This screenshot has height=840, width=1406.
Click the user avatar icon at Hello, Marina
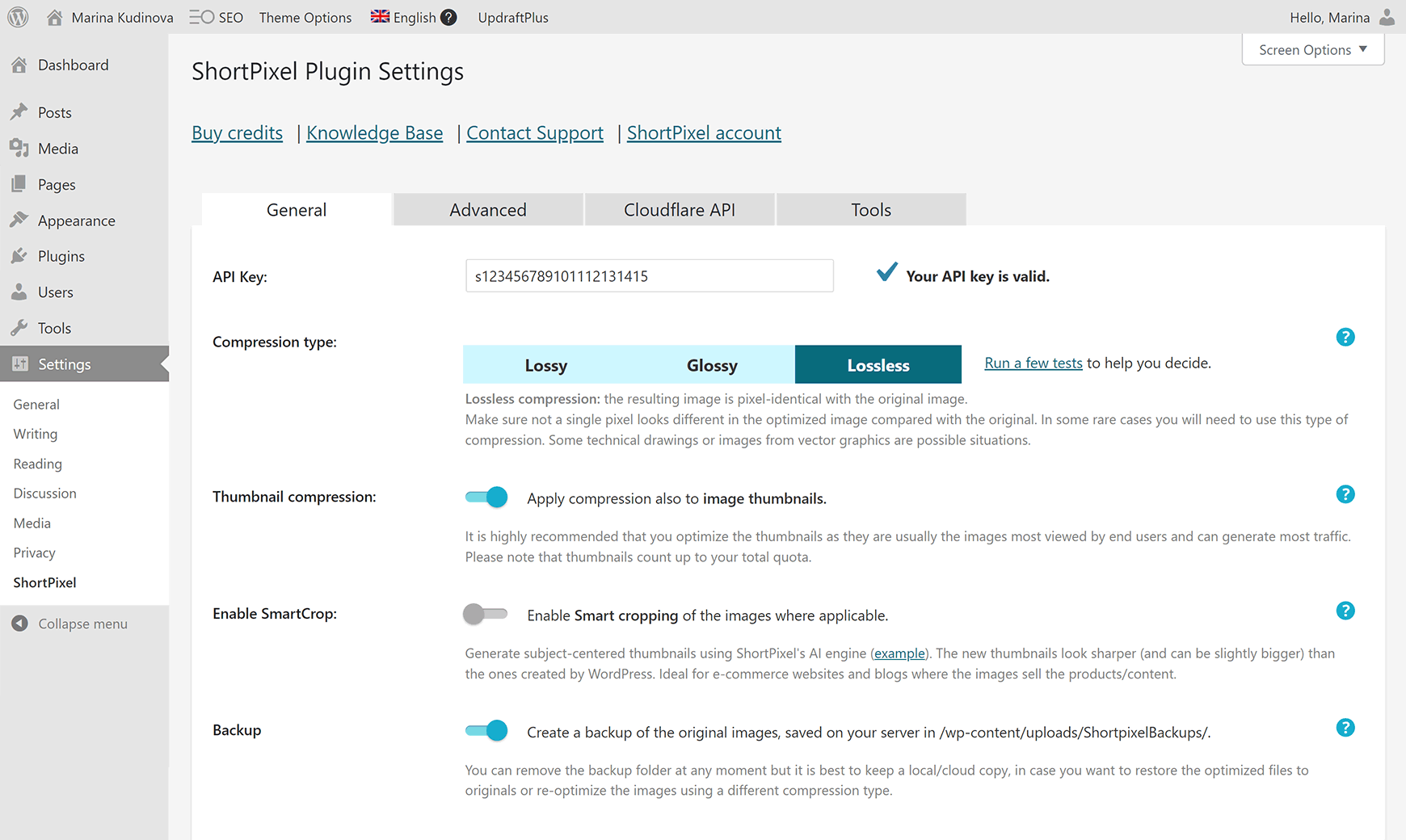click(x=1387, y=17)
